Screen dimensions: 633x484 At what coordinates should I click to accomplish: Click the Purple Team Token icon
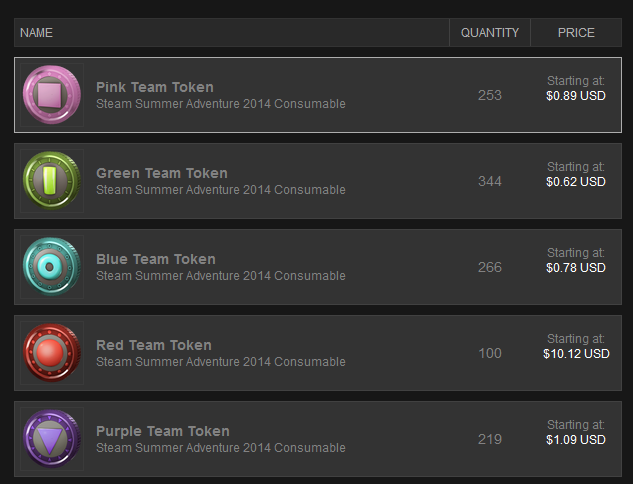point(51,439)
